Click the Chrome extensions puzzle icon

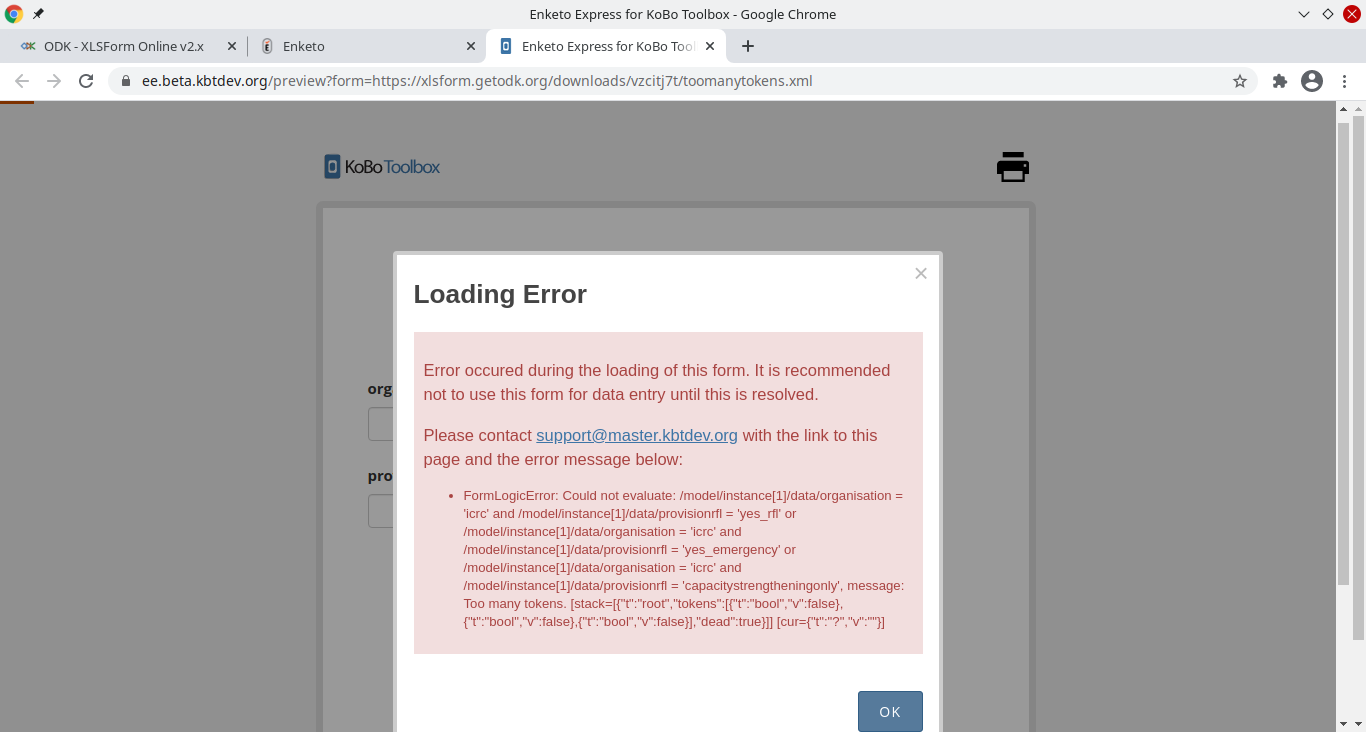pos(1279,81)
